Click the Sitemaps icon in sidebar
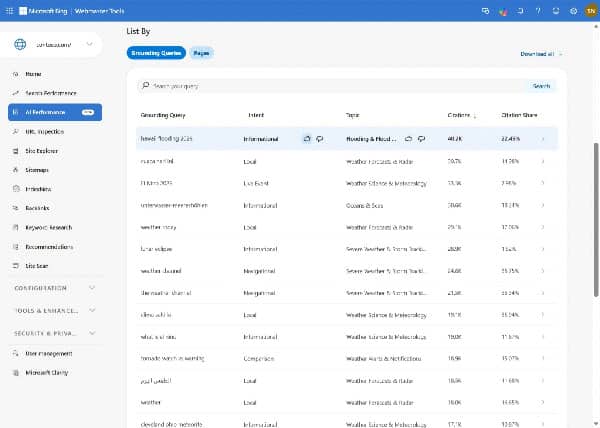Image resolution: width=600 pixels, height=428 pixels. click(15, 170)
